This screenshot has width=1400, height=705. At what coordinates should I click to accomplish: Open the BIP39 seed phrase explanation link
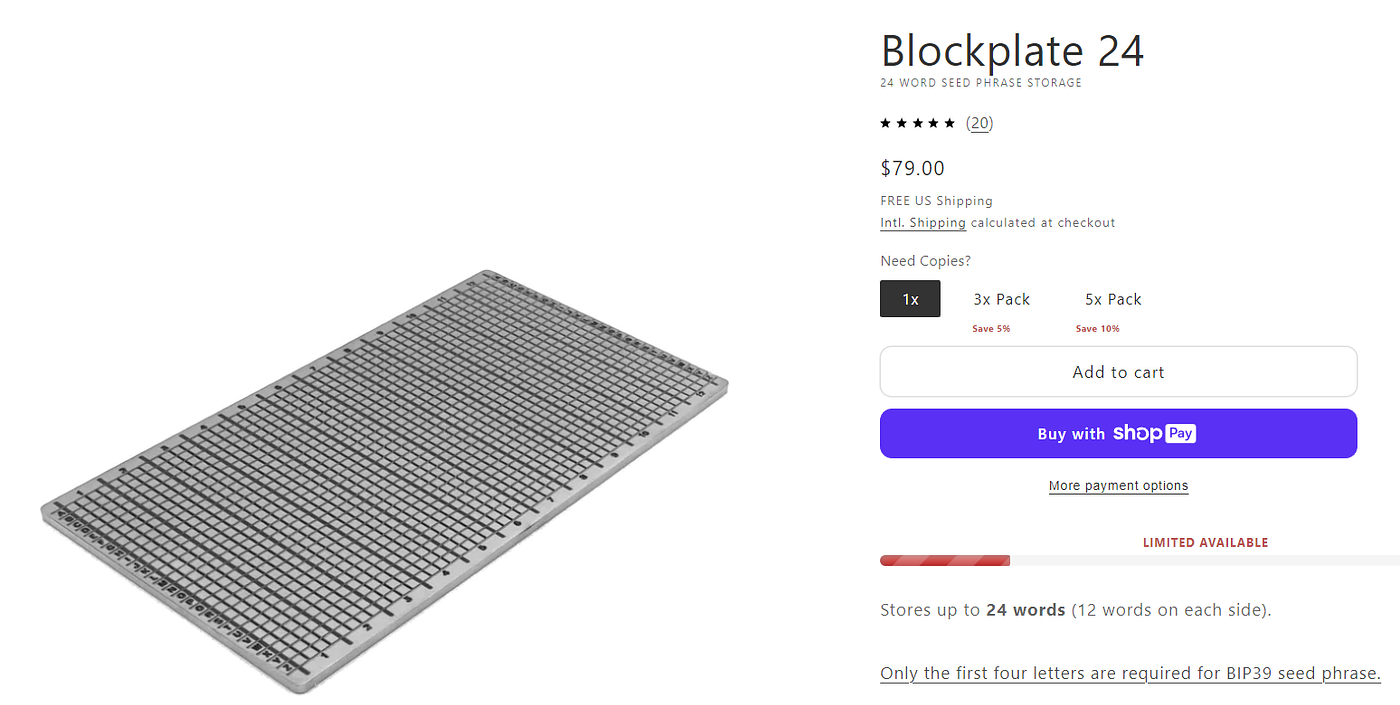pos(1130,672)
